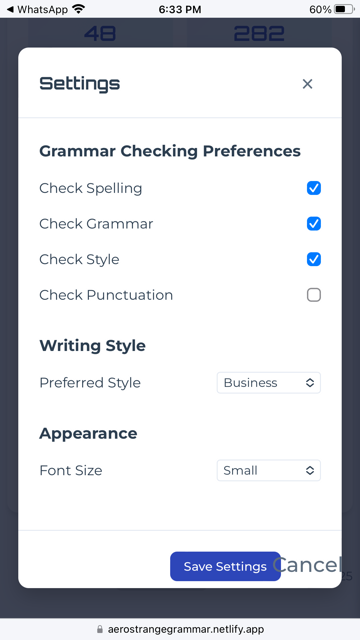The image size is (360, 640).
Task: Tap the Wi-Fi status icon
Action: click(78, 9)
